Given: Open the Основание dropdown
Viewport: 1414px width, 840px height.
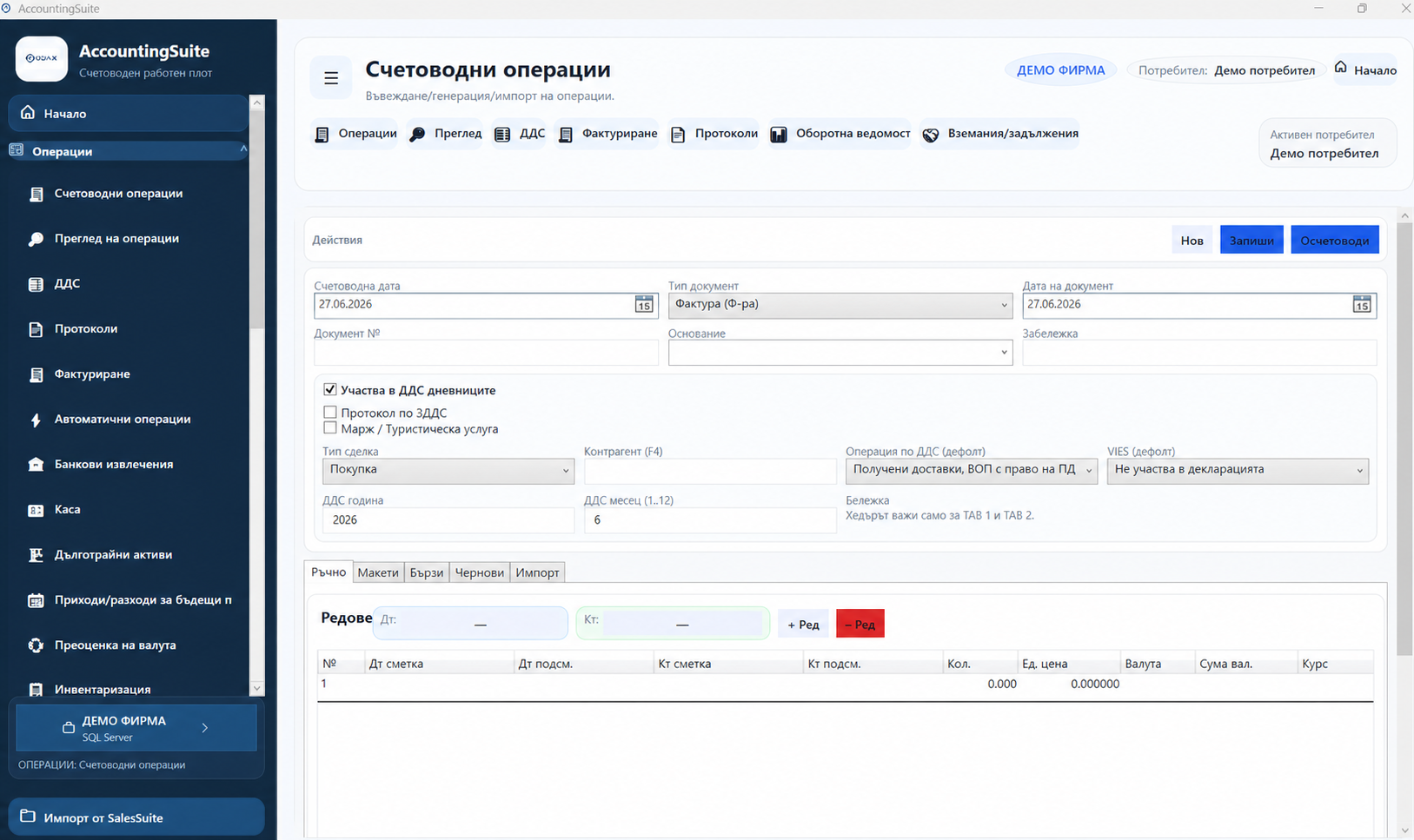Looking at the screenshot, I should (840, 352).
